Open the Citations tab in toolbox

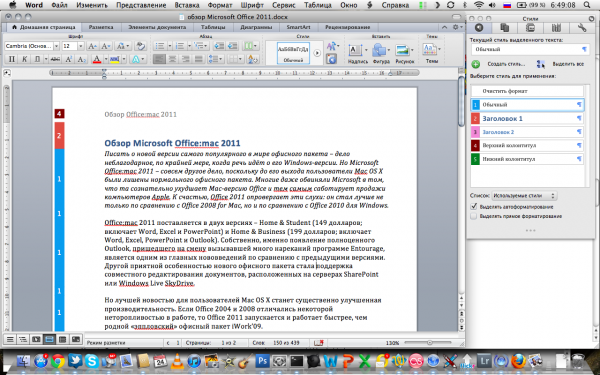[x=505, y=28]
